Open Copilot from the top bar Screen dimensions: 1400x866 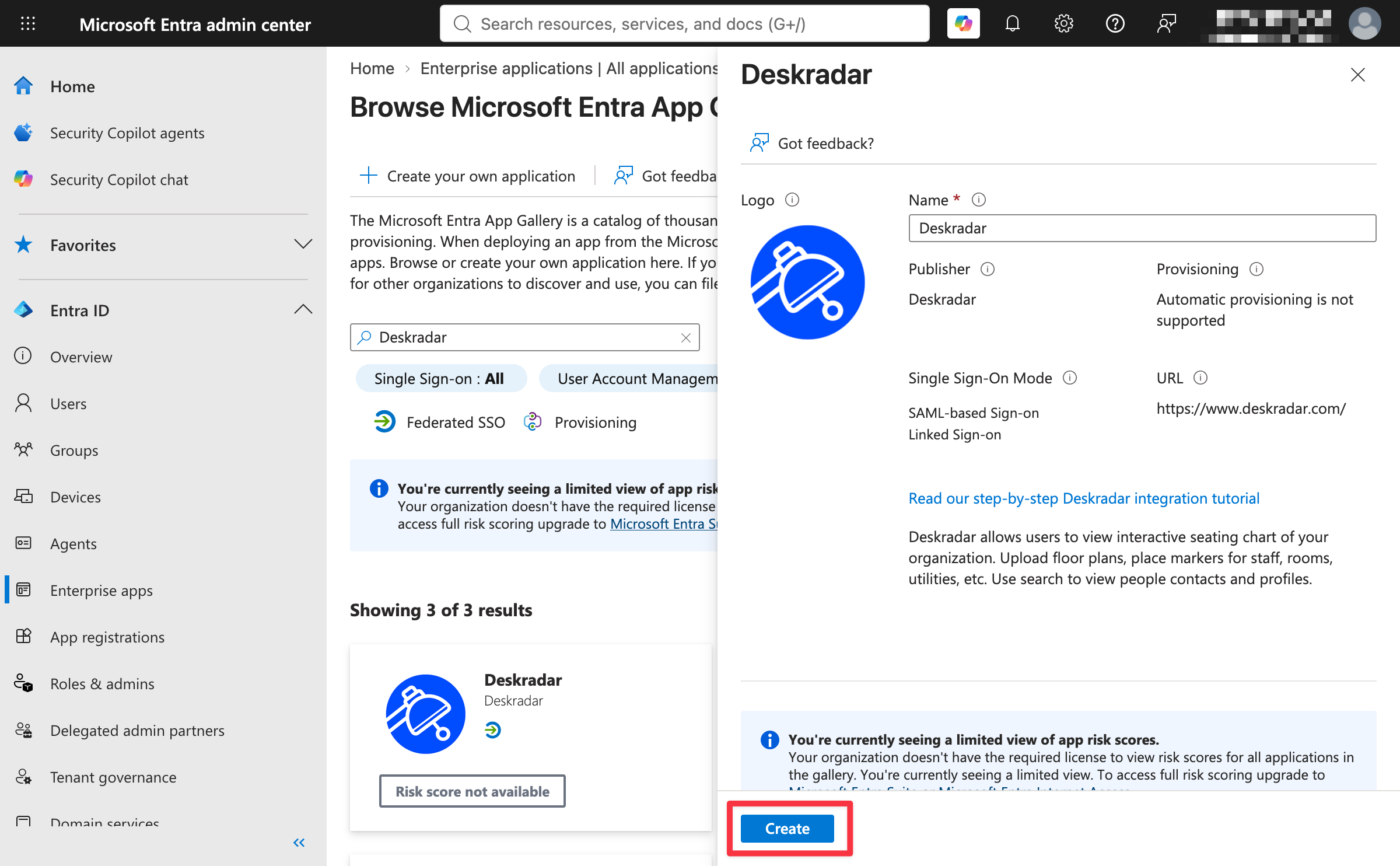click(963, 23)
